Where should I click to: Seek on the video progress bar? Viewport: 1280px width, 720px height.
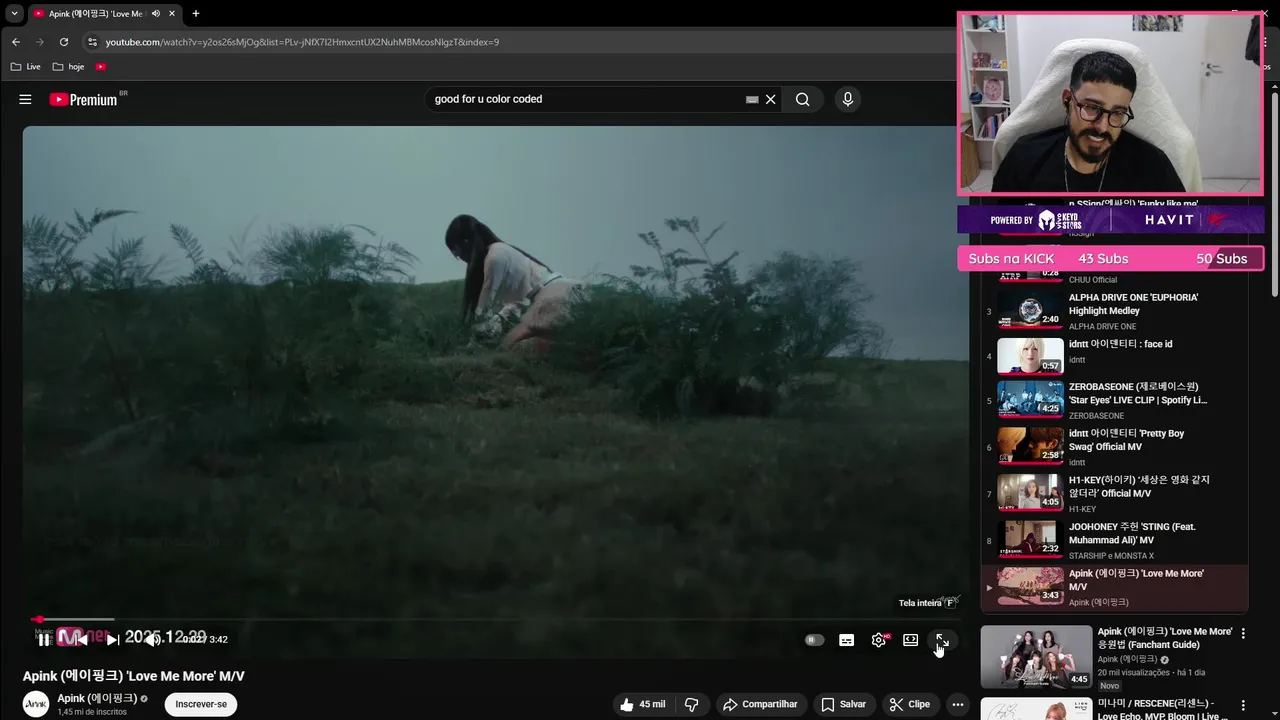tap(495, 619)
